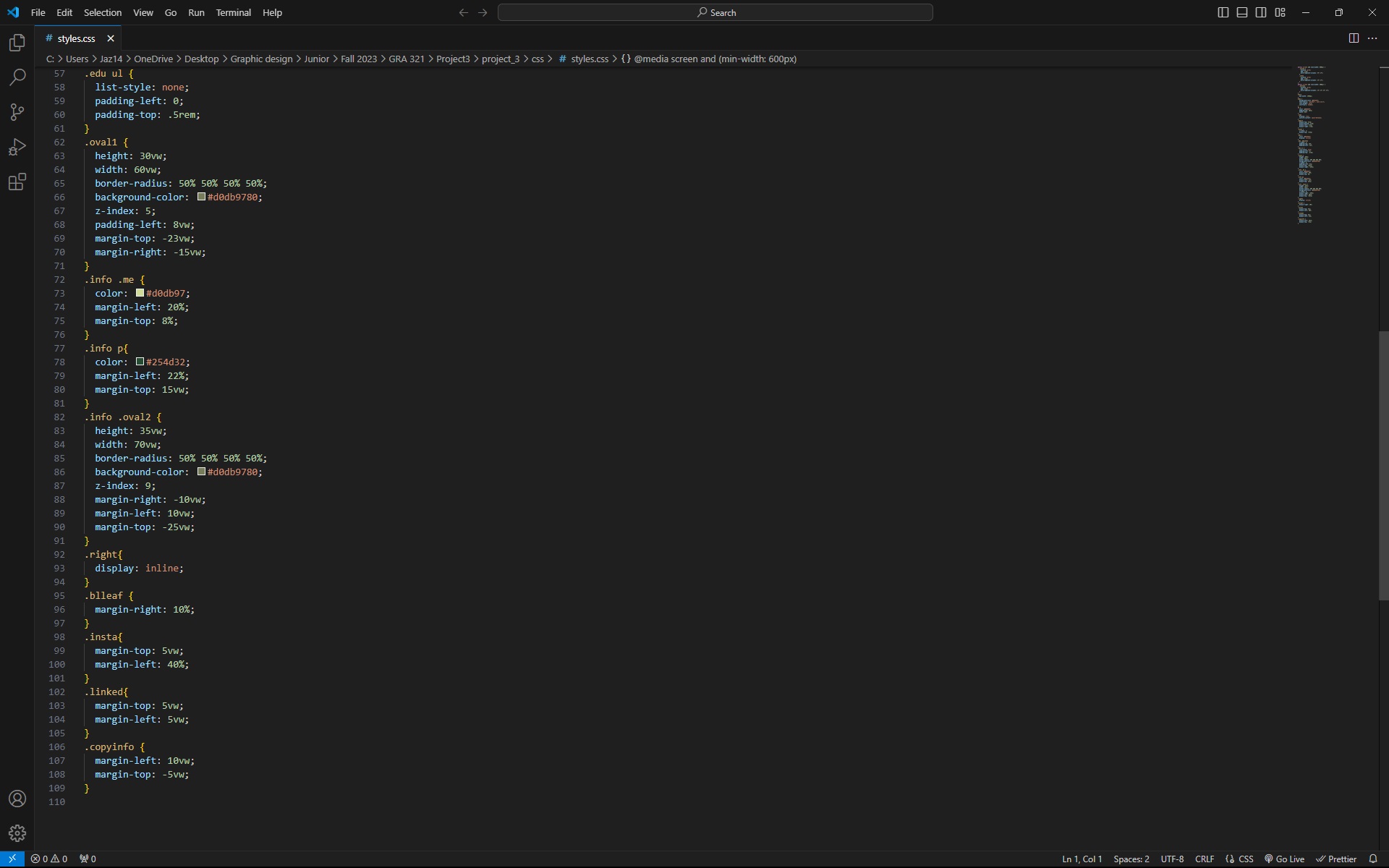This screenshot has width=1389, height=868.
Task: Open the Source Control view
Action: click(x=17, y=112)
